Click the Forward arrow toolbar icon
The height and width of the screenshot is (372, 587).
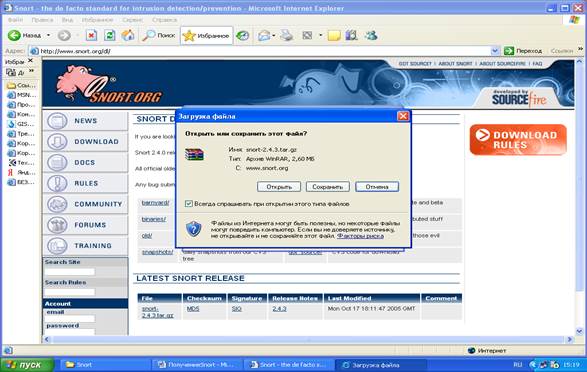tap(64, 36)
